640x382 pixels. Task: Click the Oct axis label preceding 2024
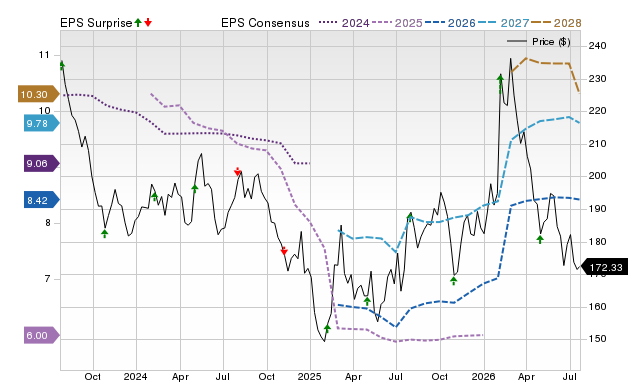[x=93, y=376]
